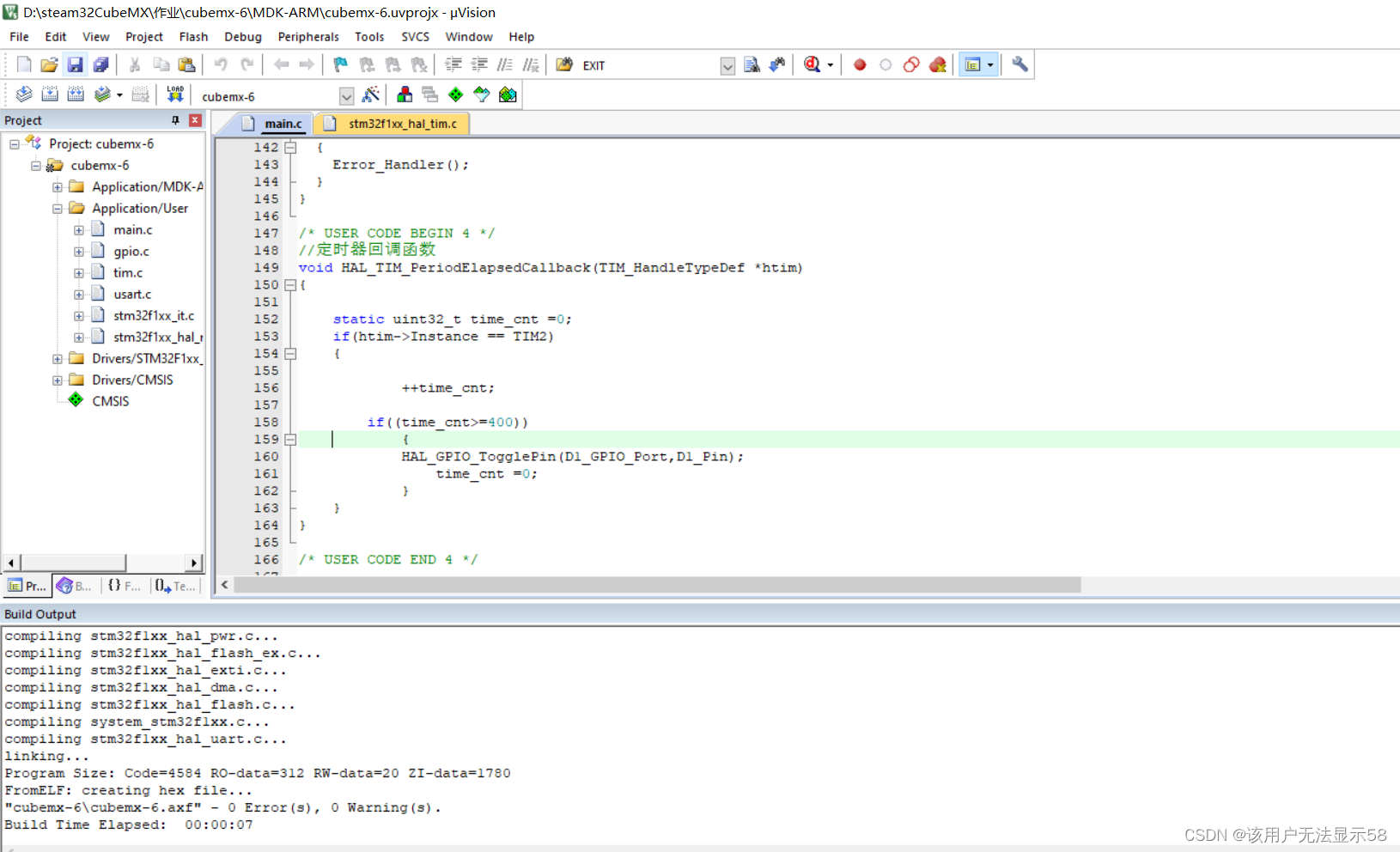Switch to the Templates tab in Project panel
This screenshot has height=852, width=1400.
(x=176, y=586)
